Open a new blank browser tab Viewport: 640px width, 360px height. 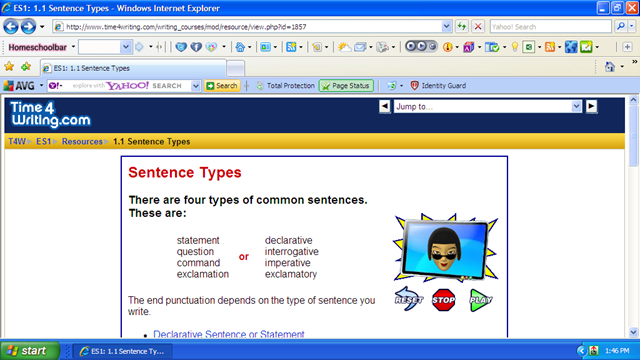click(x=236, y=69)
